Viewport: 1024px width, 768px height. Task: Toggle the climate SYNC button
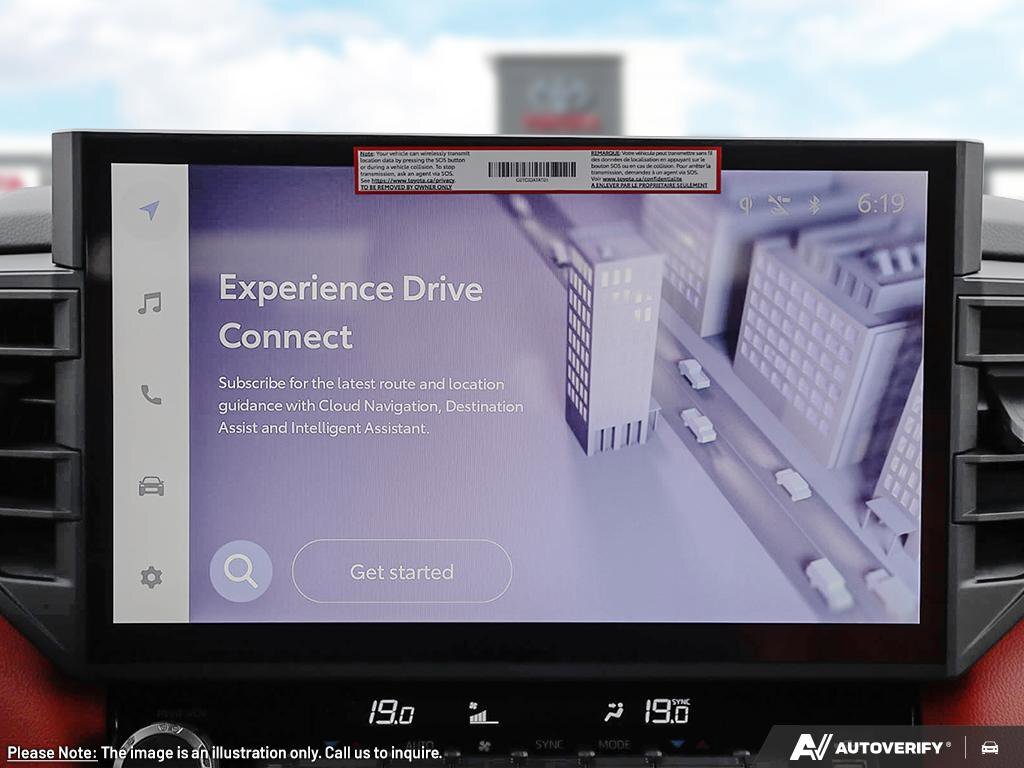[549, 745]
